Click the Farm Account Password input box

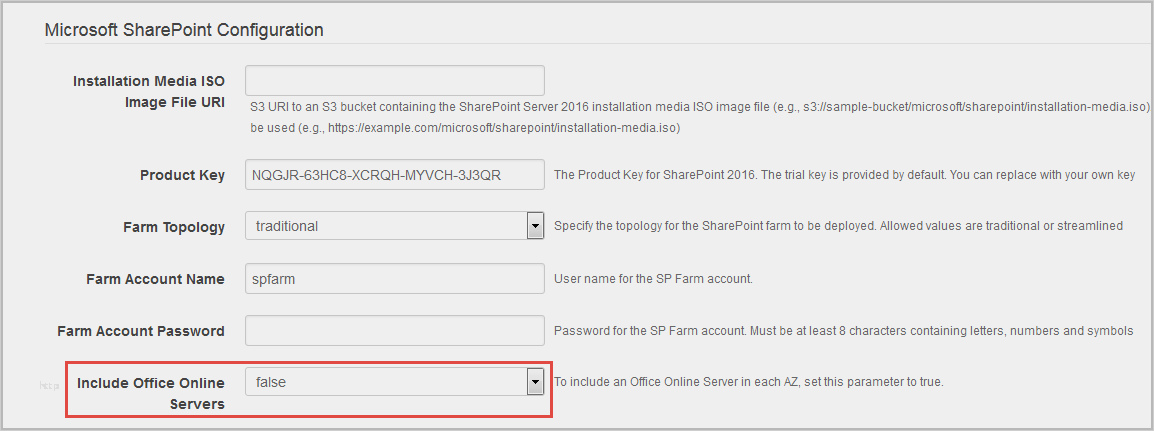(x=394, y=330)
